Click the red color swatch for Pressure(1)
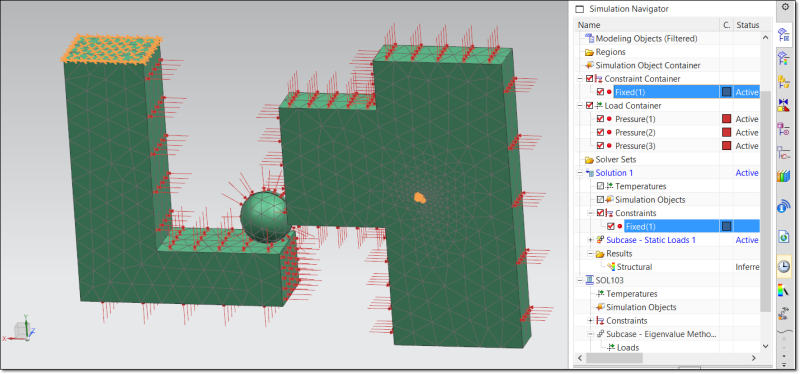The width and height of the screenshot is (800, 374). click(x=727, y=119)
